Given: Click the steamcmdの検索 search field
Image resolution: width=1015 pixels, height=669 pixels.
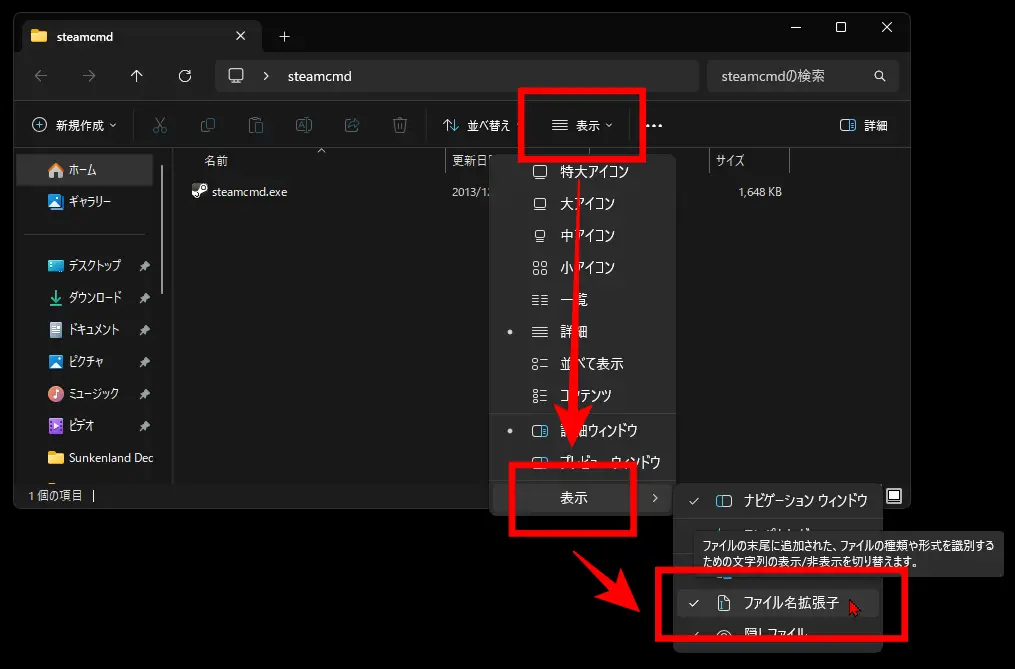Looking at the screenshot, I should pyautogui.click(x=803, y=76).
